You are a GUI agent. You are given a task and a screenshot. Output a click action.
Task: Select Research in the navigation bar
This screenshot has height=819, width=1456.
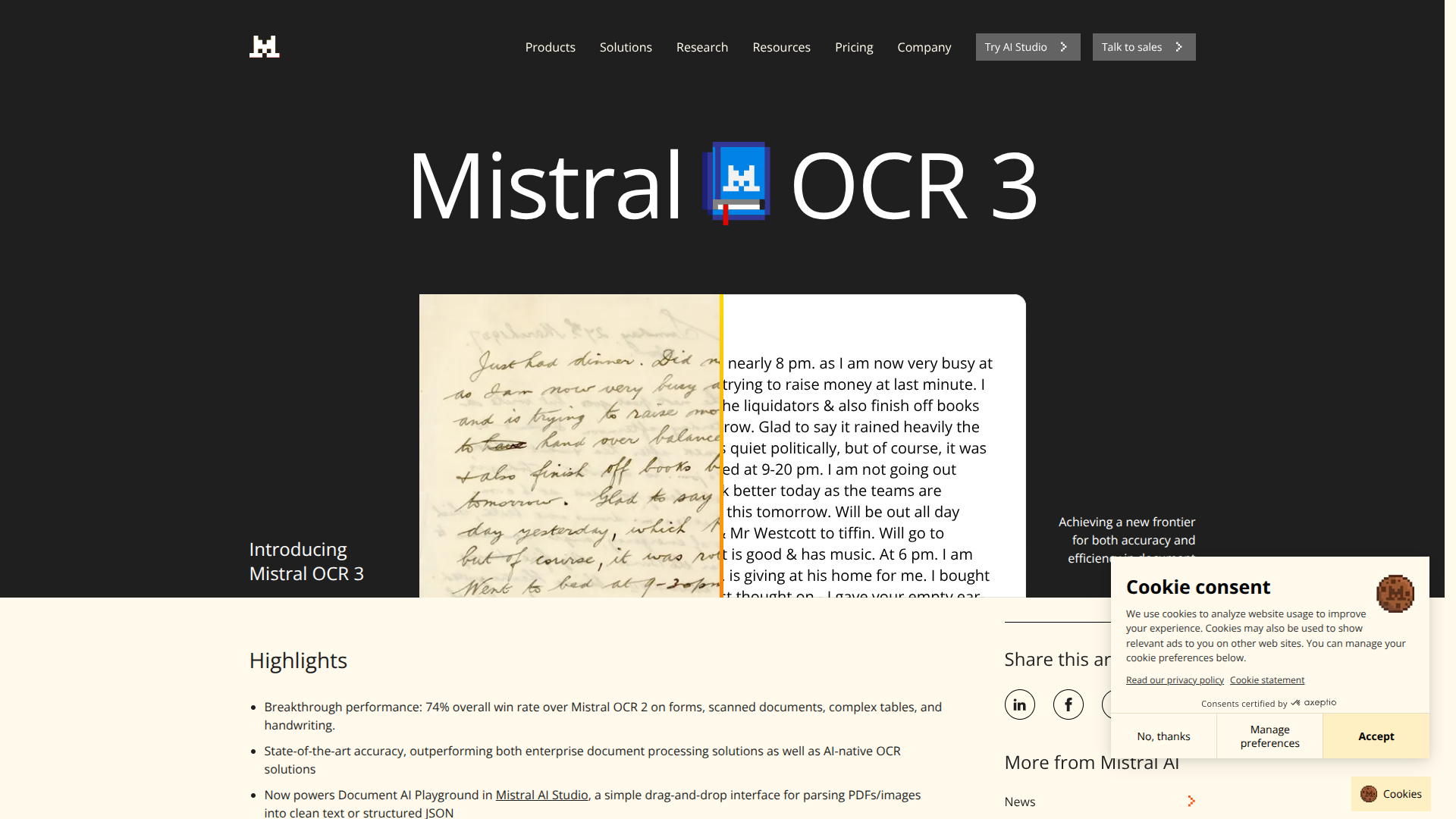[x=701, y=47]
